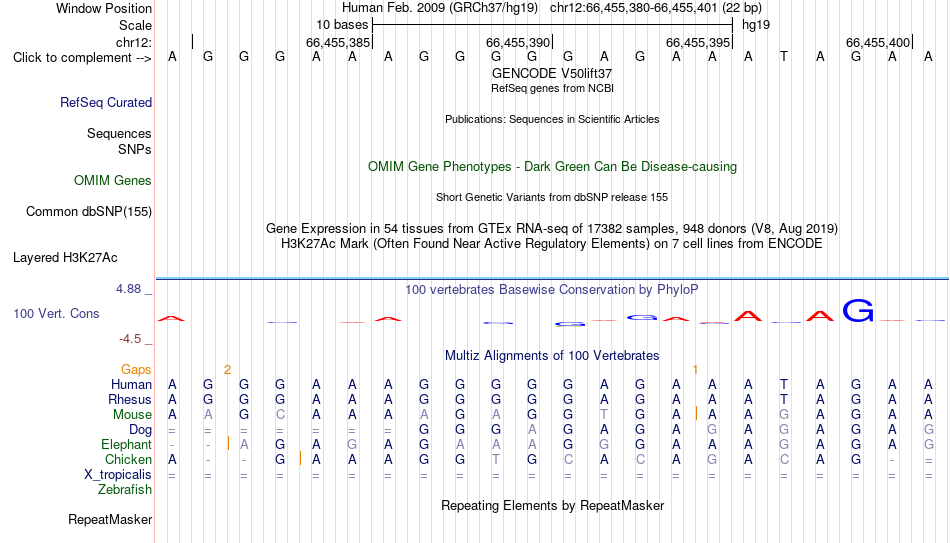Click the 'Click to complement -->' label
Image resolution: width=950 pixels, height=543 pixels.
(82, 58)
